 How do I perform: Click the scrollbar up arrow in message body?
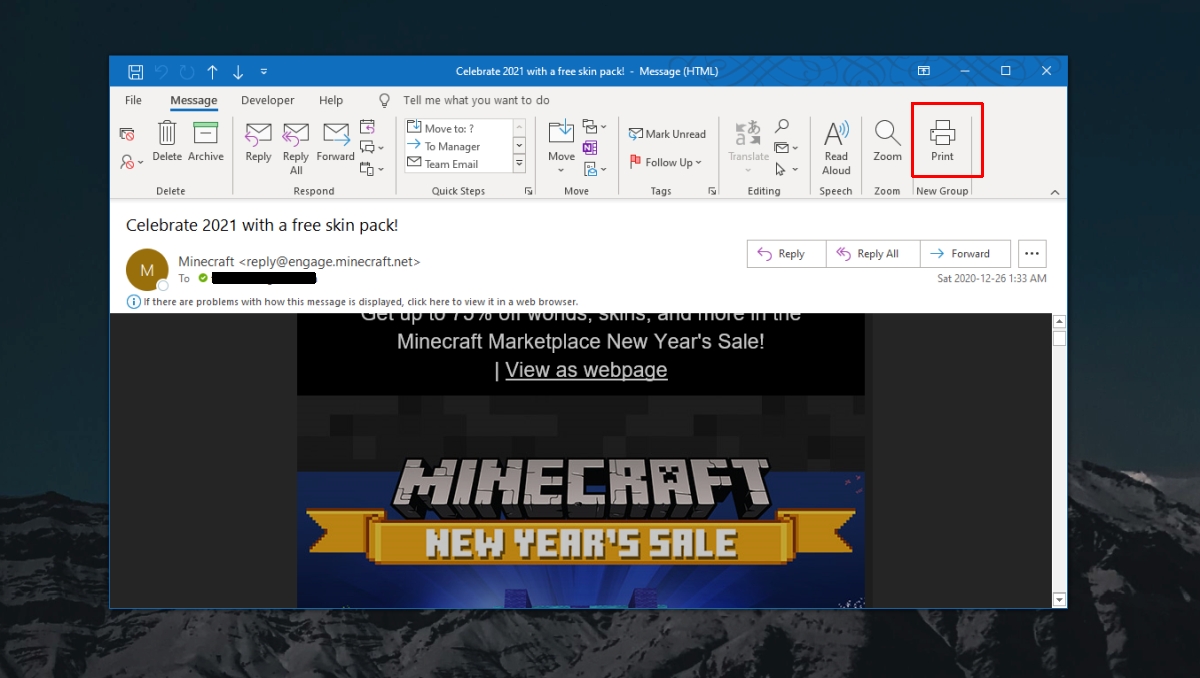(x=1060, y=322)
